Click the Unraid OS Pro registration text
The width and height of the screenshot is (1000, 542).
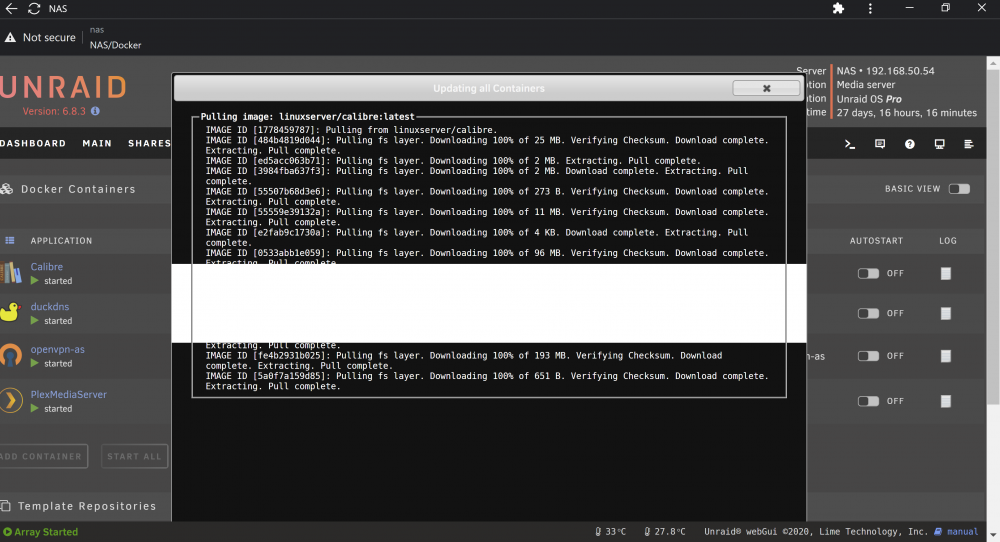click(x=869, y=99)
